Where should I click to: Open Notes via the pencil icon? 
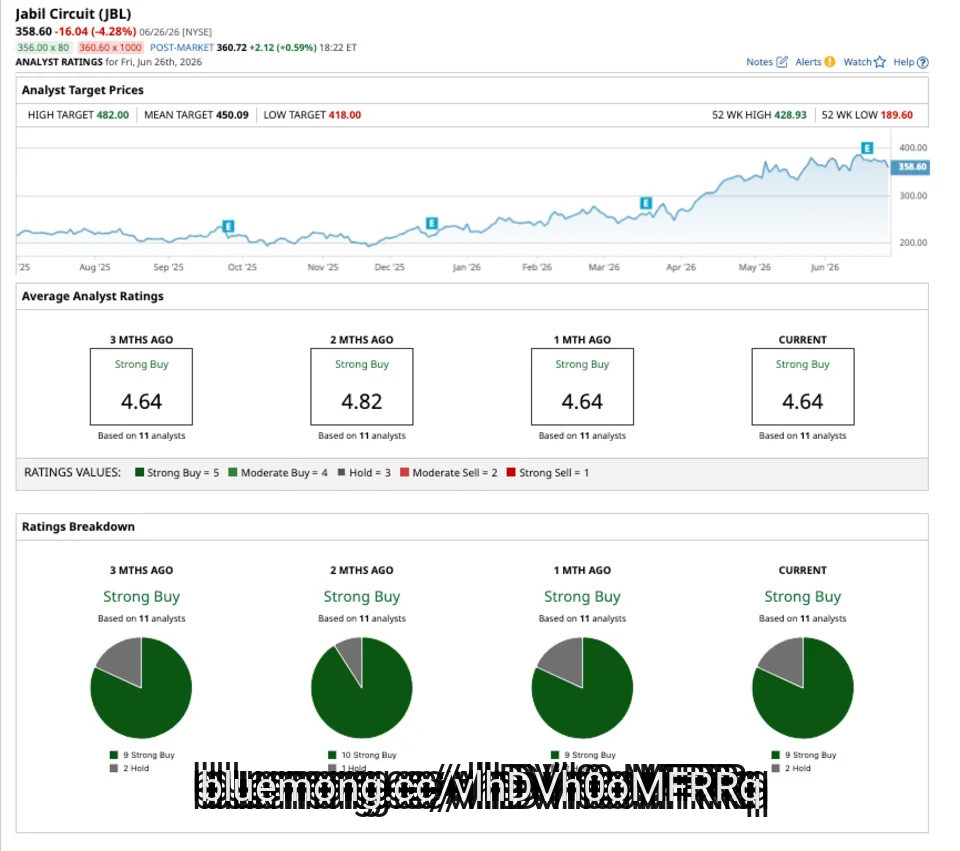coord(782,62)
